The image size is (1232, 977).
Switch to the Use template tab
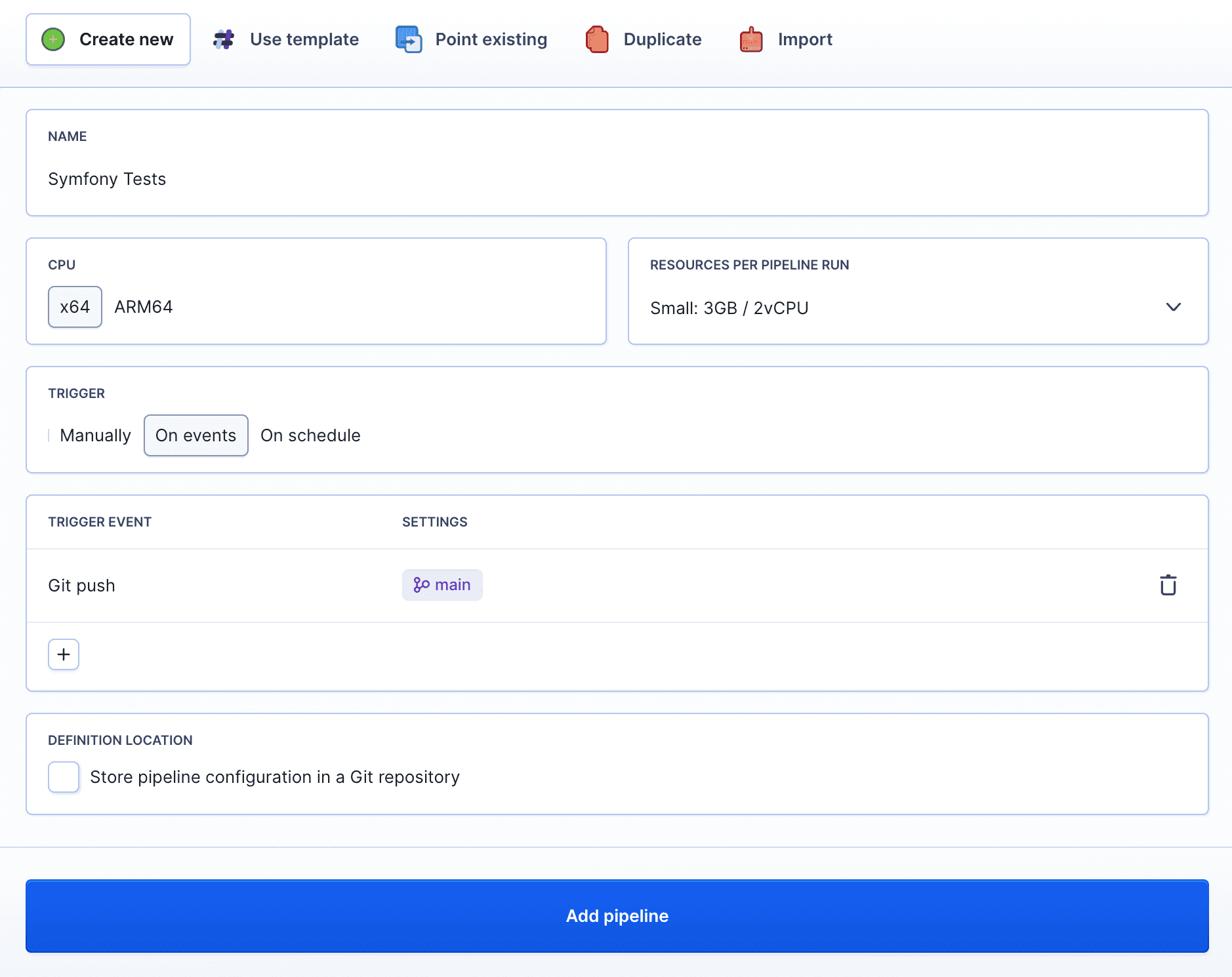coord(286,39)
